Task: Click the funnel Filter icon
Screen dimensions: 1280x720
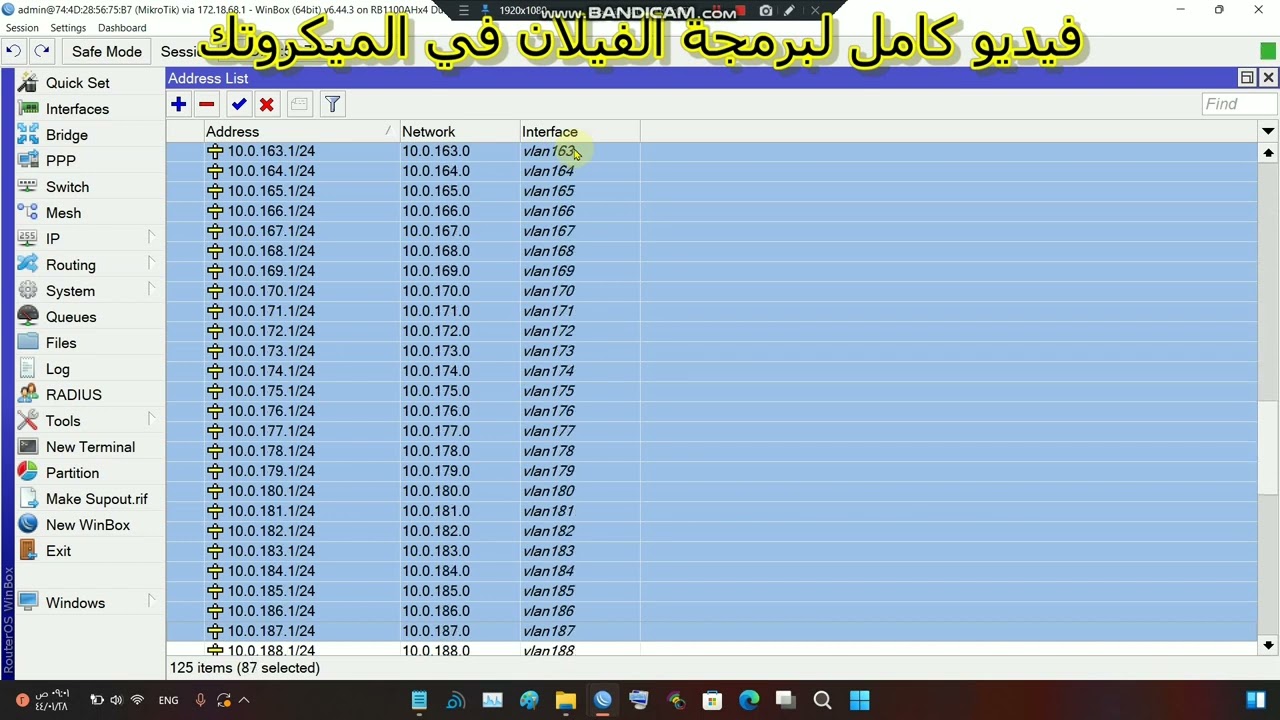Action: tap(332, 104)
